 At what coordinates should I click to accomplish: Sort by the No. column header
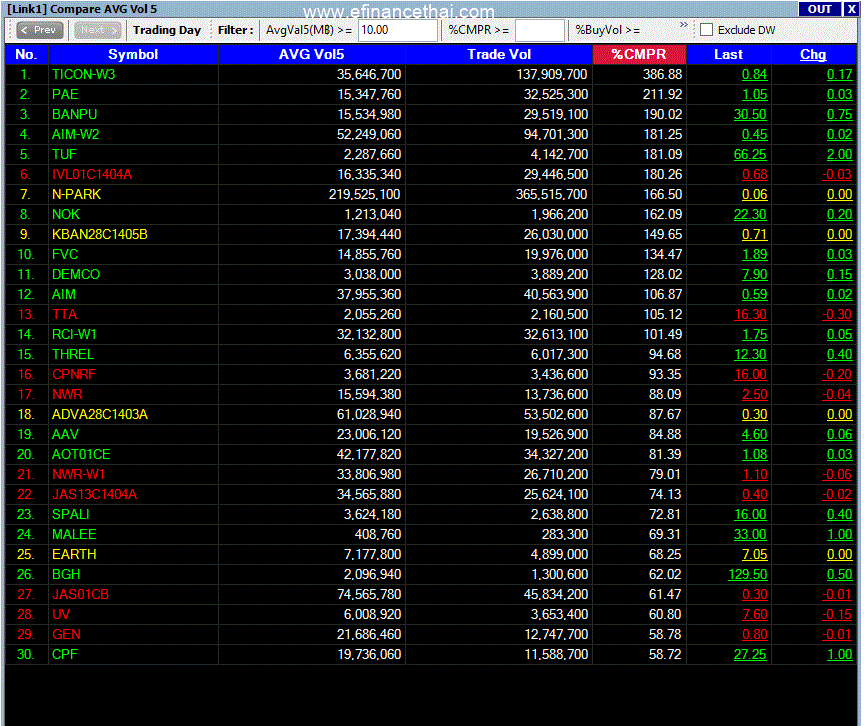click(x=26, y=55)
